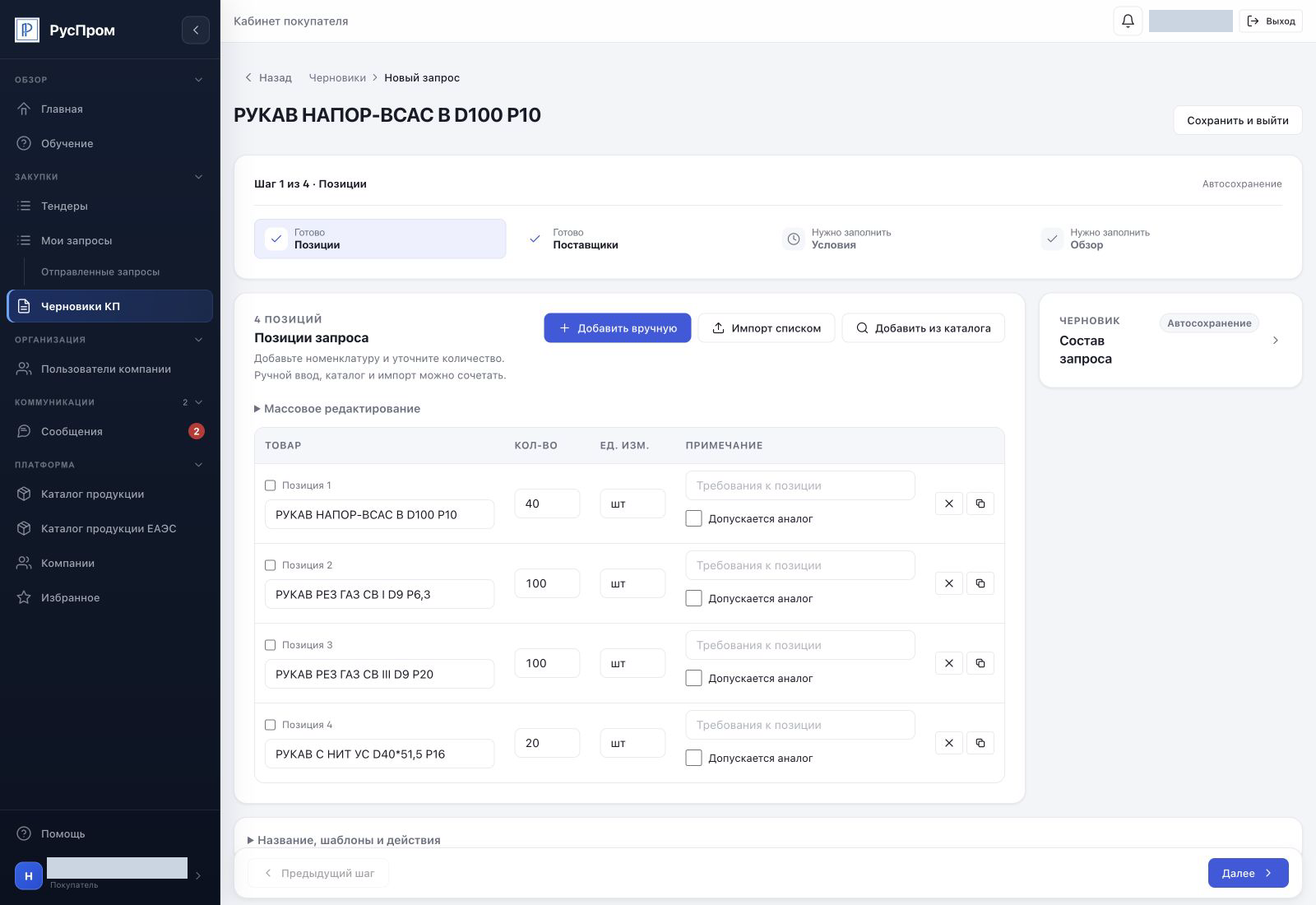Screen dimensions: 1316x905
Task: Open Состав запроса draft panel
Action: pyautogui.click(x=1170, y=341)
